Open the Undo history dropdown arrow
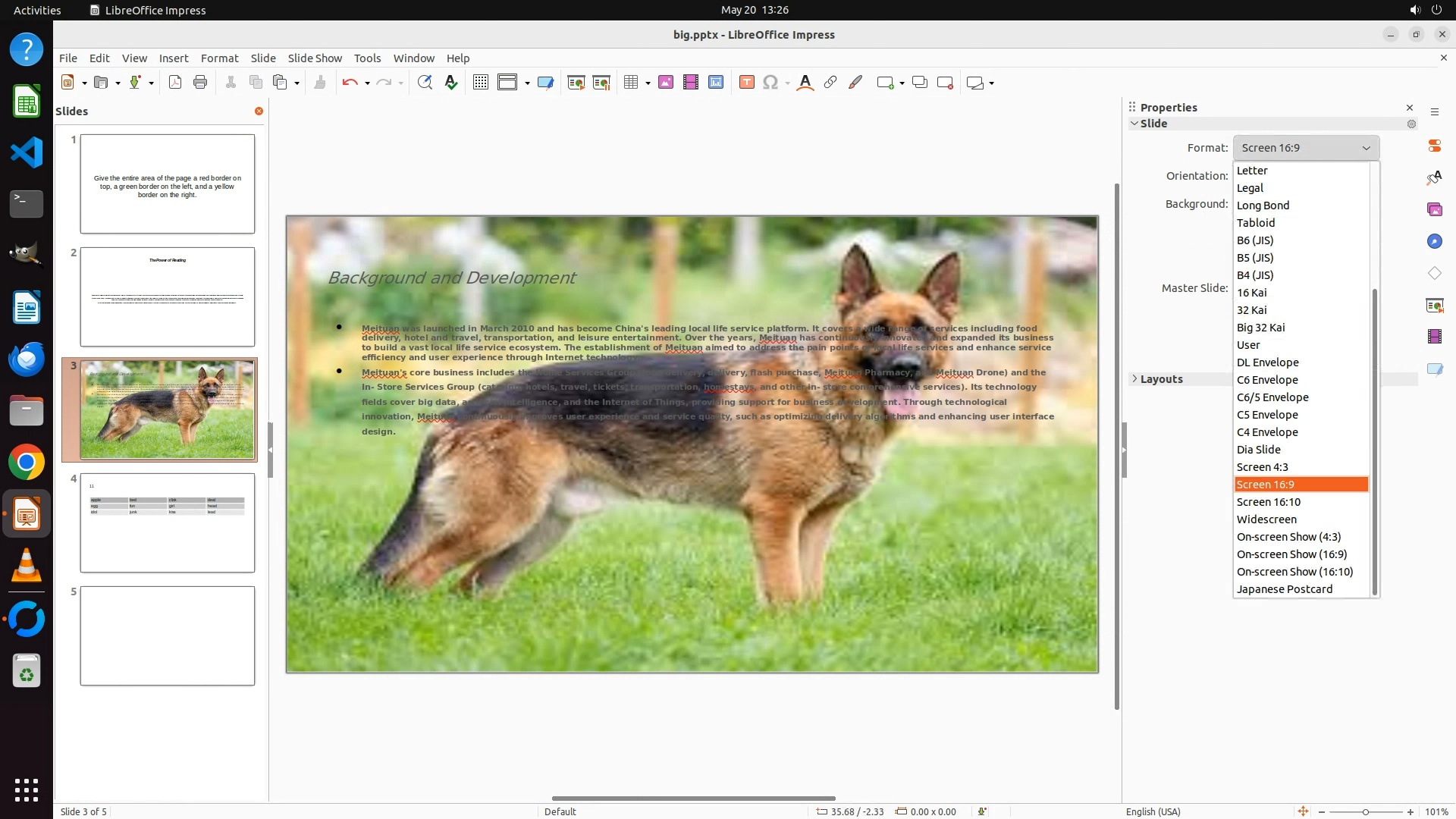The height and width of the screenshot is (819, 1456). (367, 83)
